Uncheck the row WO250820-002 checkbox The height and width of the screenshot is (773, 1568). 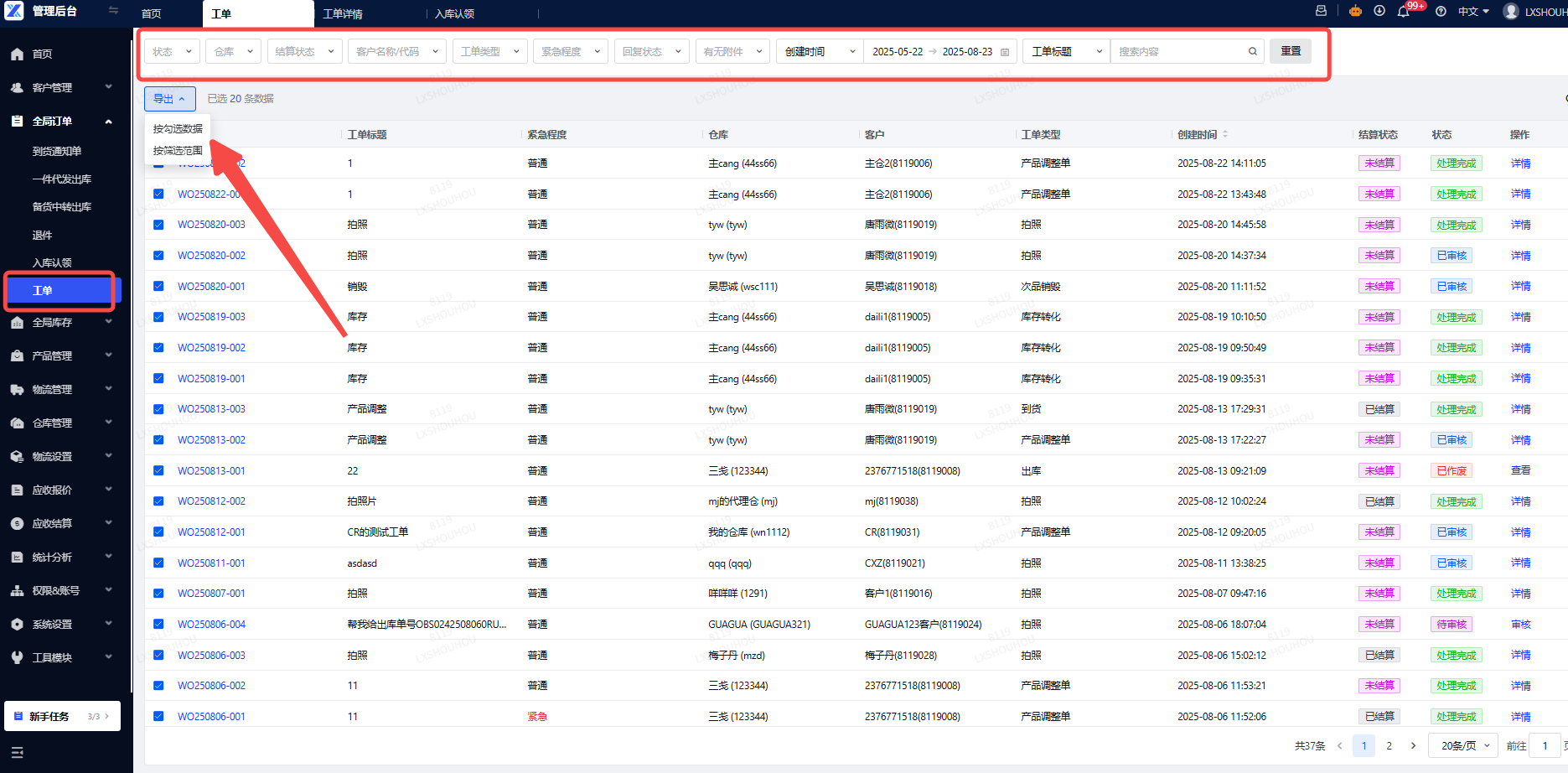[158, 255]
